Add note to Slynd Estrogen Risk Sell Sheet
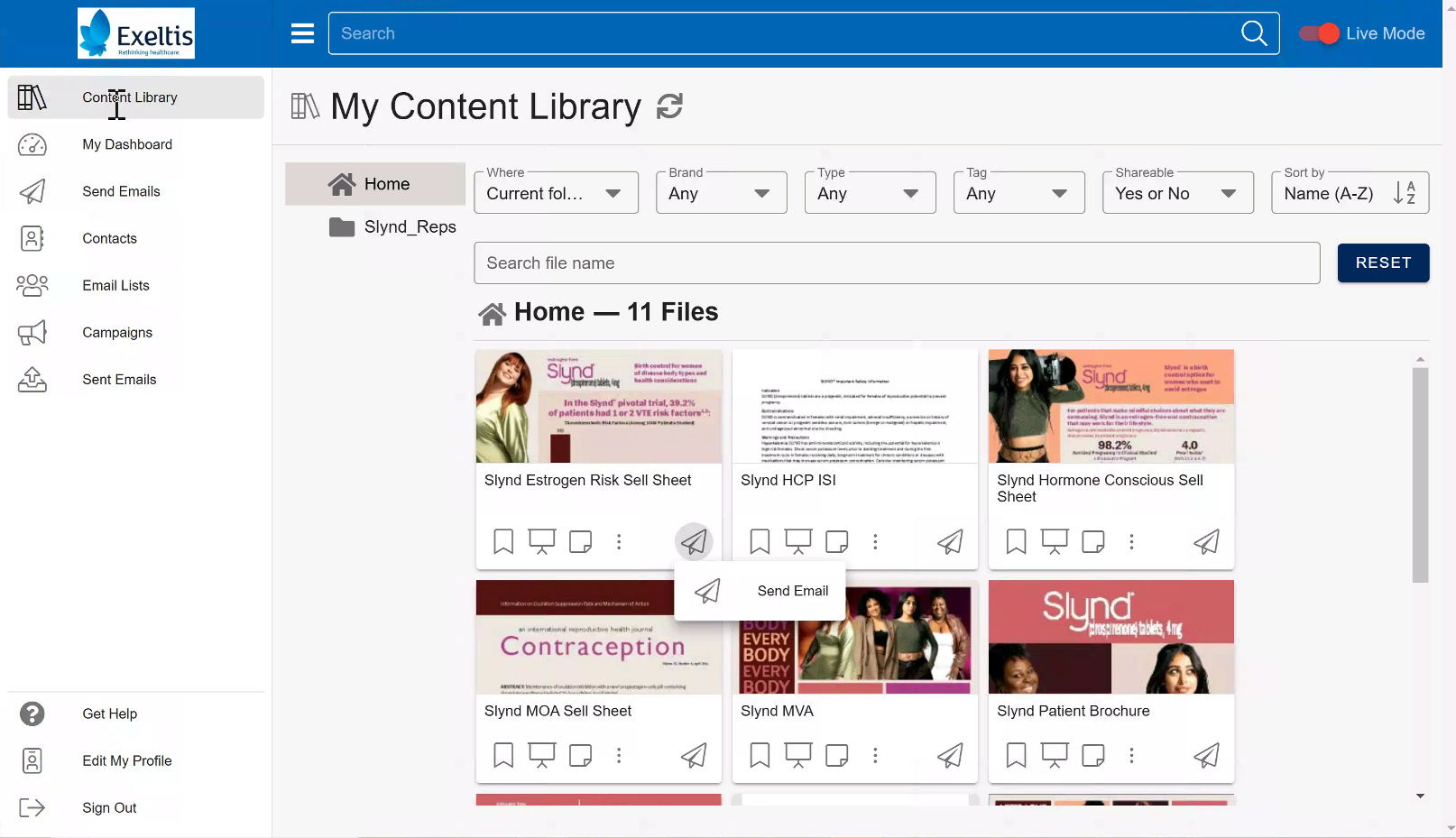The image size is (1456, 838). click(581, 541)
